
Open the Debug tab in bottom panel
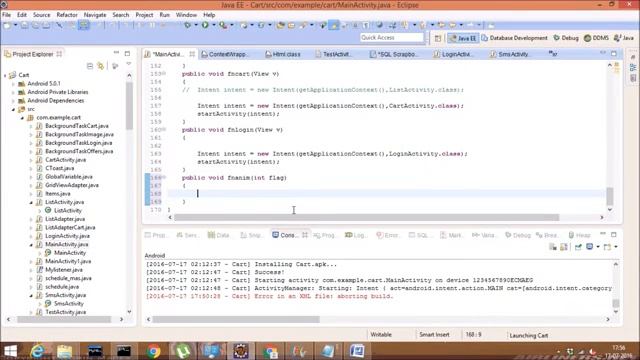[518, 235]
